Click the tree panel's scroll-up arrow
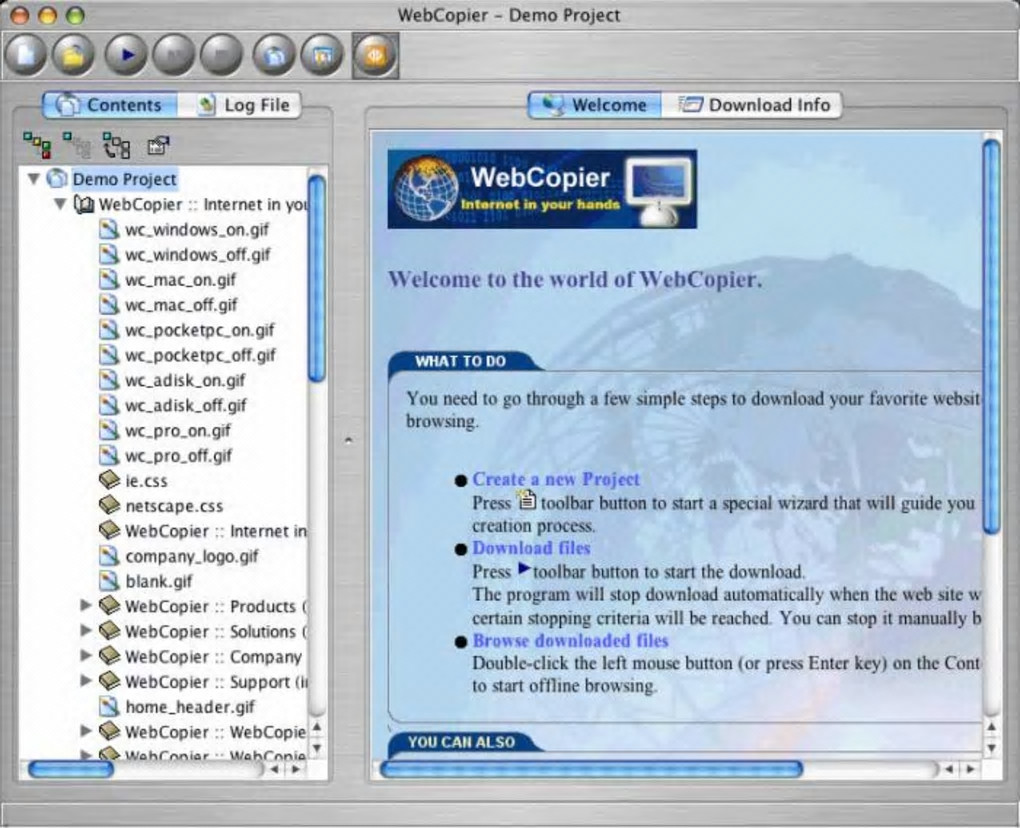Viewport: 1020px width, 828px height. [x=317, y=727]
